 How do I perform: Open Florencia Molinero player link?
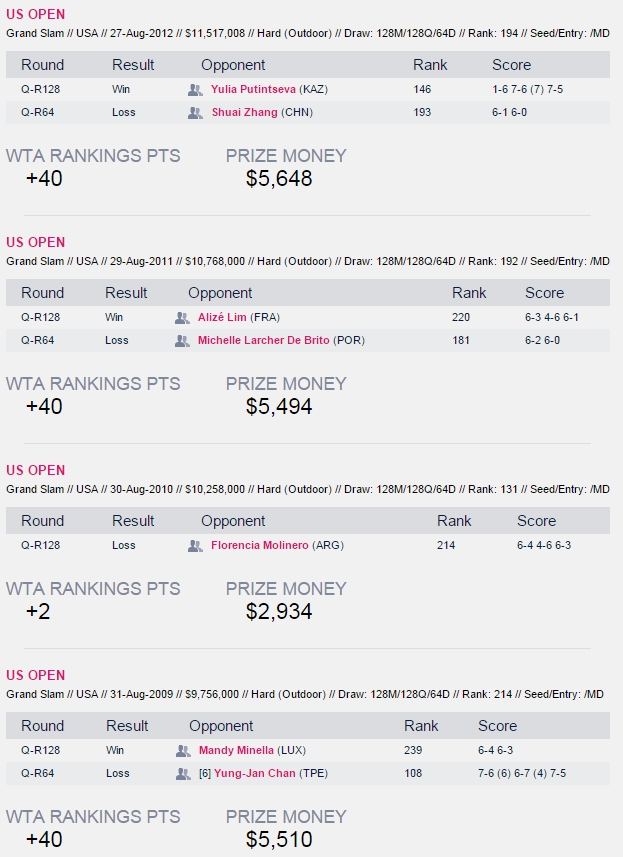click(x=260, y=545)
